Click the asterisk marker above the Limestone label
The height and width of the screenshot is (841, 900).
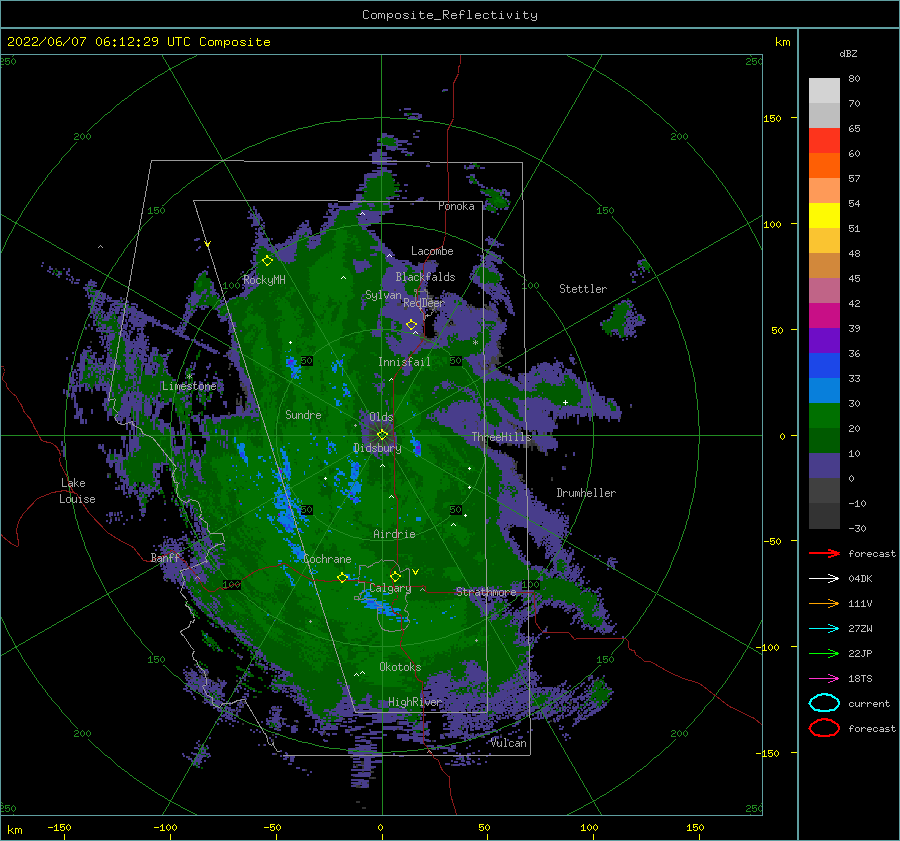click(189, 377)
